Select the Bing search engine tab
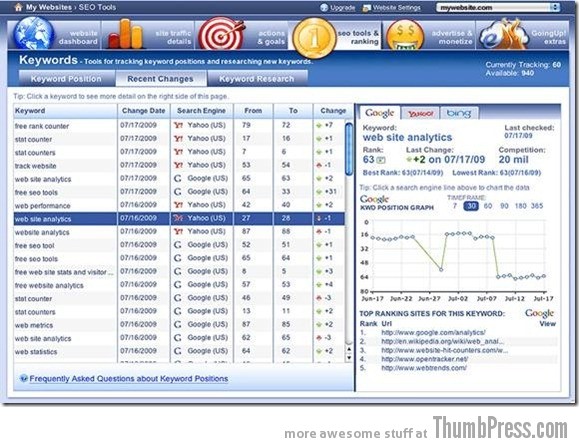579x447 pixels. click(459, 113)
